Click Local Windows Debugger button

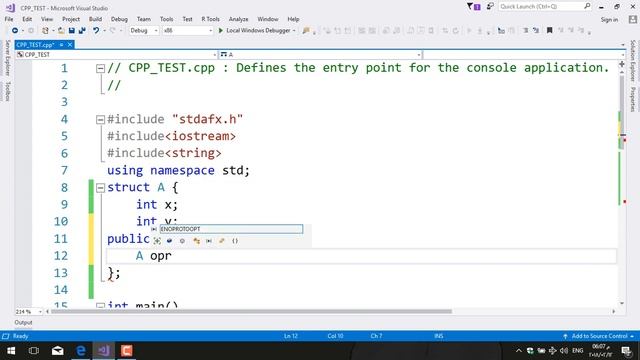(x=258, y=31)
